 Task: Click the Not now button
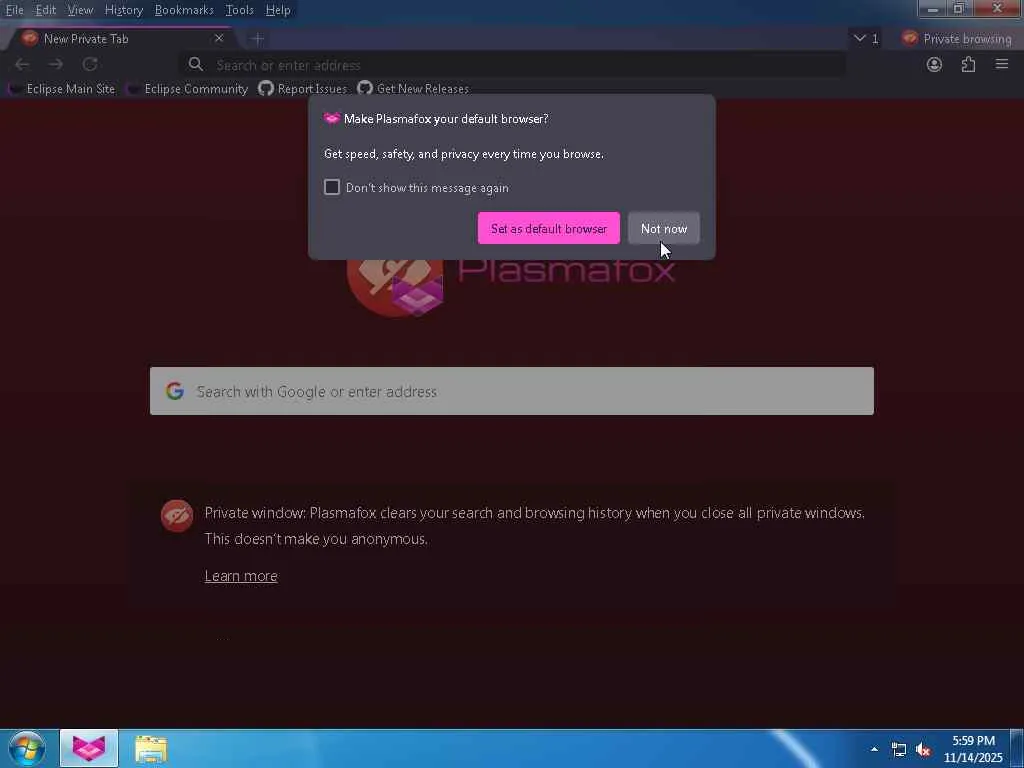[664, 228]
